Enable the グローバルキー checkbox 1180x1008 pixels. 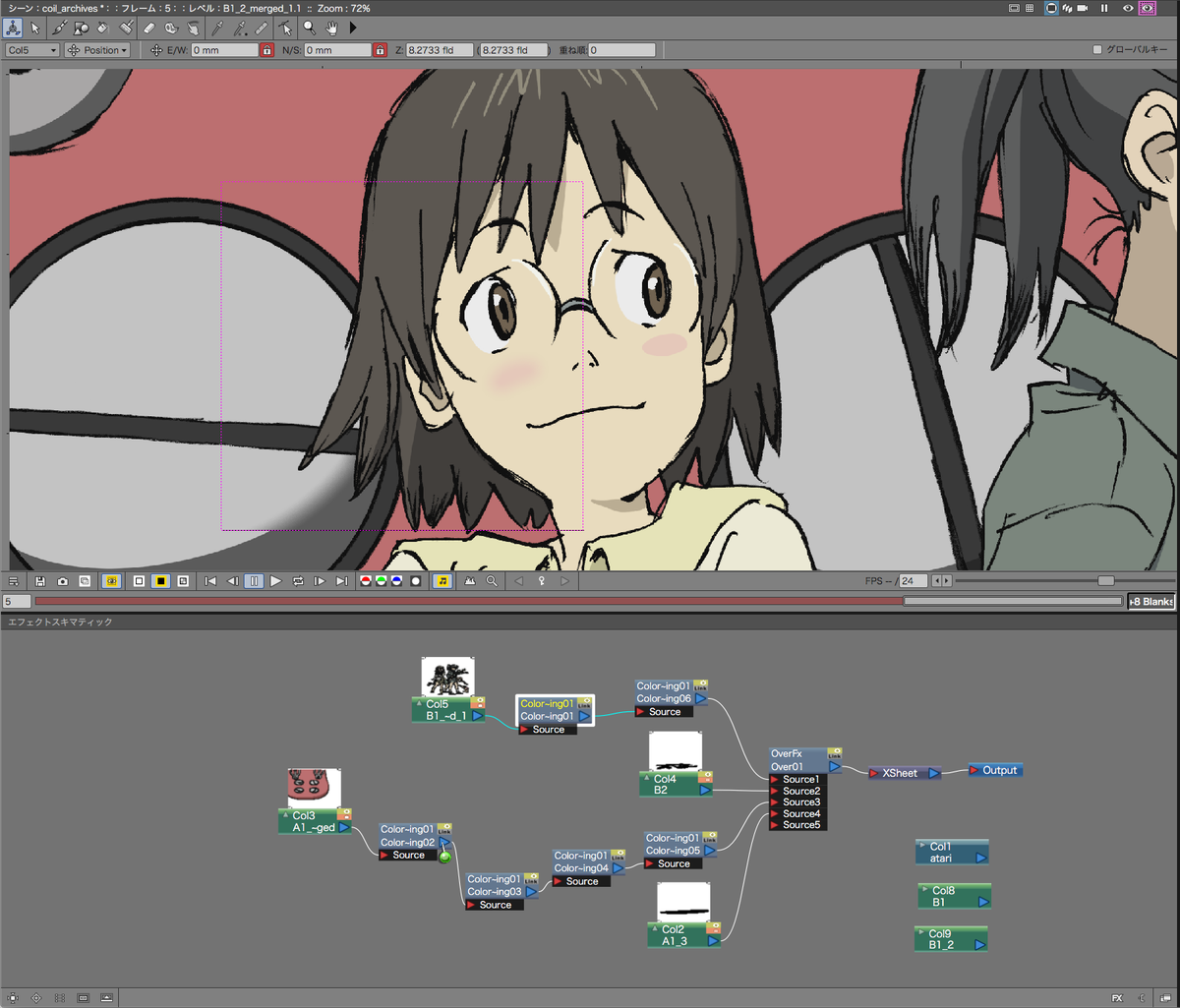coord(1097,50)
